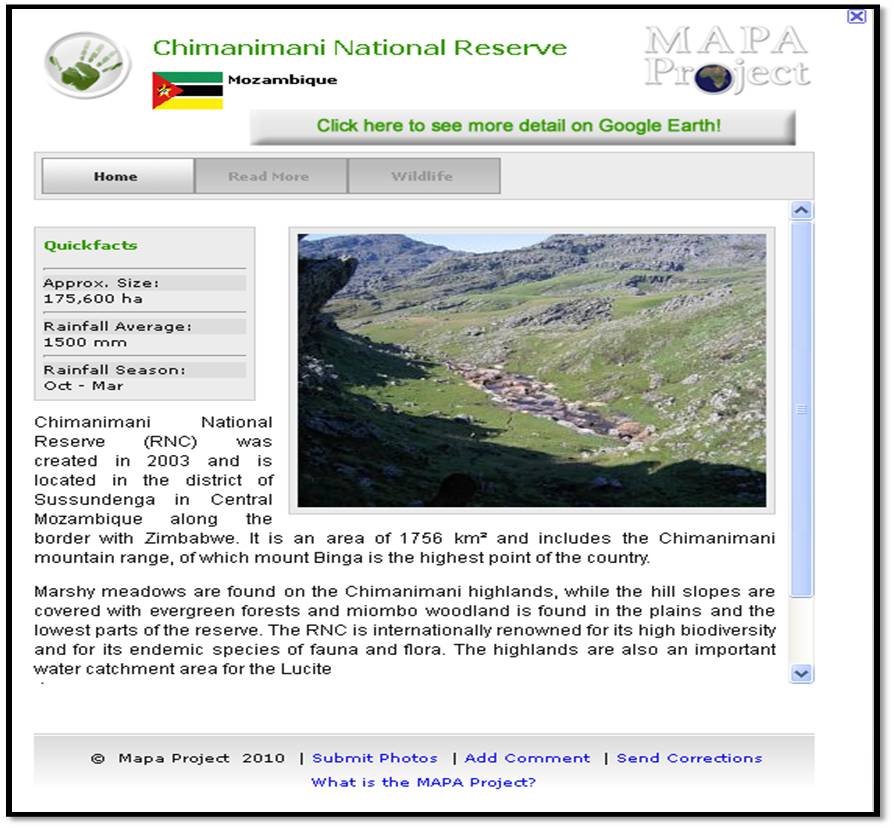Click the Chimanimani mountain valley photo
Viewport: 894px width, 828px height.
(532, 371)
